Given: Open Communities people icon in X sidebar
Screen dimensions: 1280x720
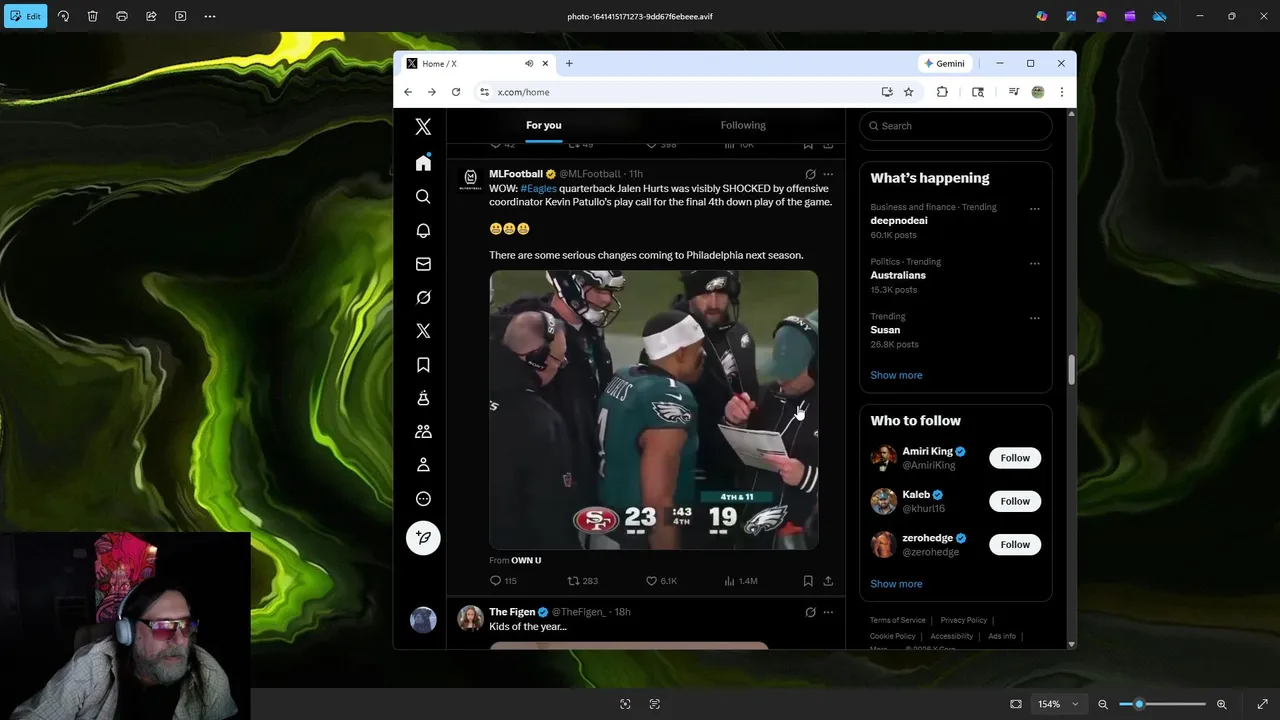Looking at the screenshot, I should click(x=423, y=432).
